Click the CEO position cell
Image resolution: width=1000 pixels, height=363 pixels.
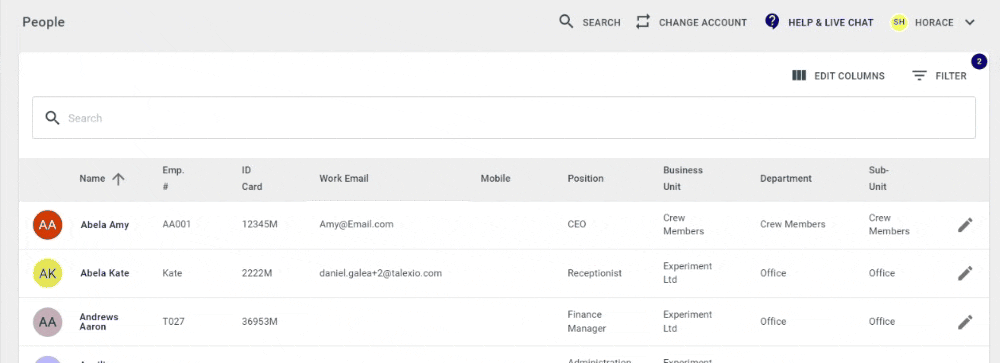(x=577, y=225)
